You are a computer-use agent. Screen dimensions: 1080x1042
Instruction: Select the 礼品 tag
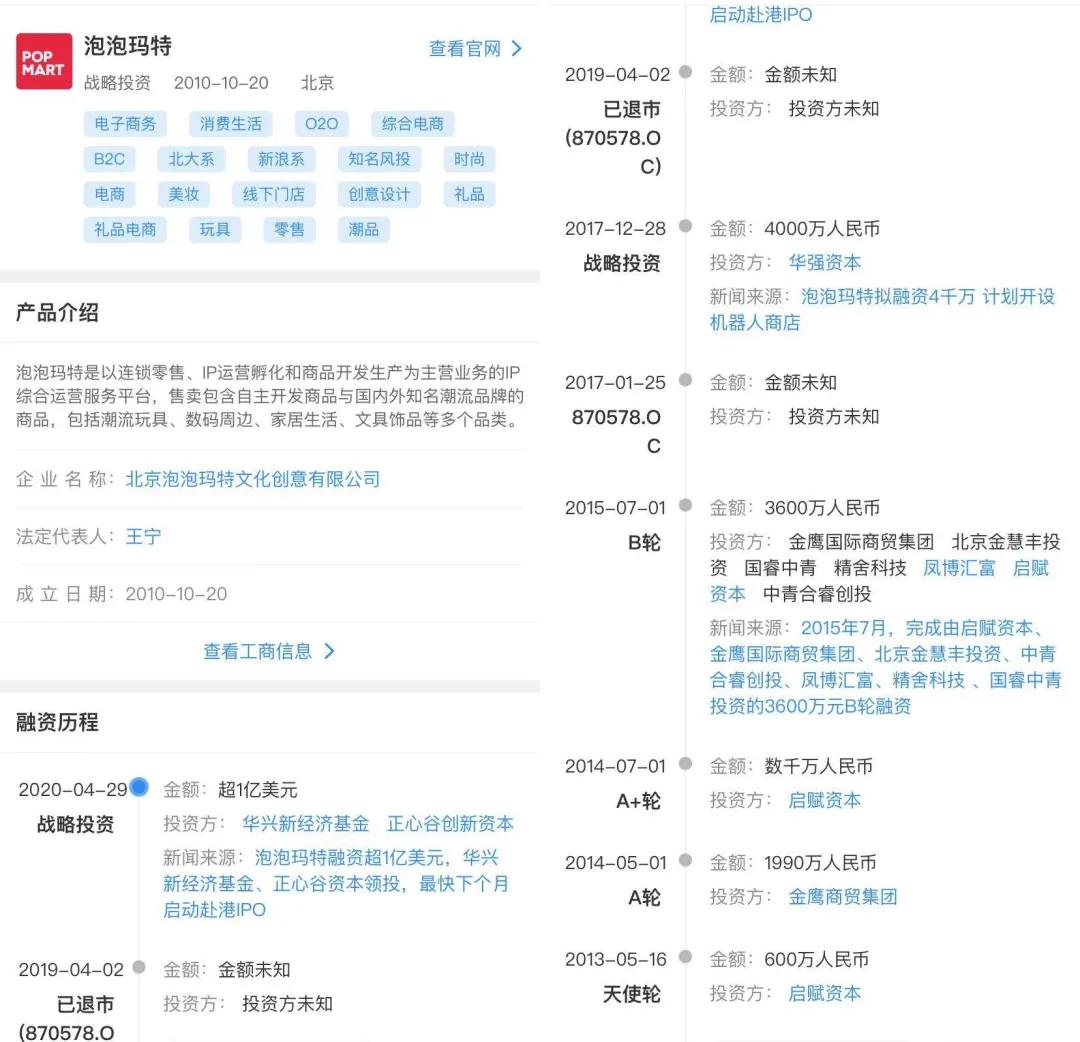(469, 194)
